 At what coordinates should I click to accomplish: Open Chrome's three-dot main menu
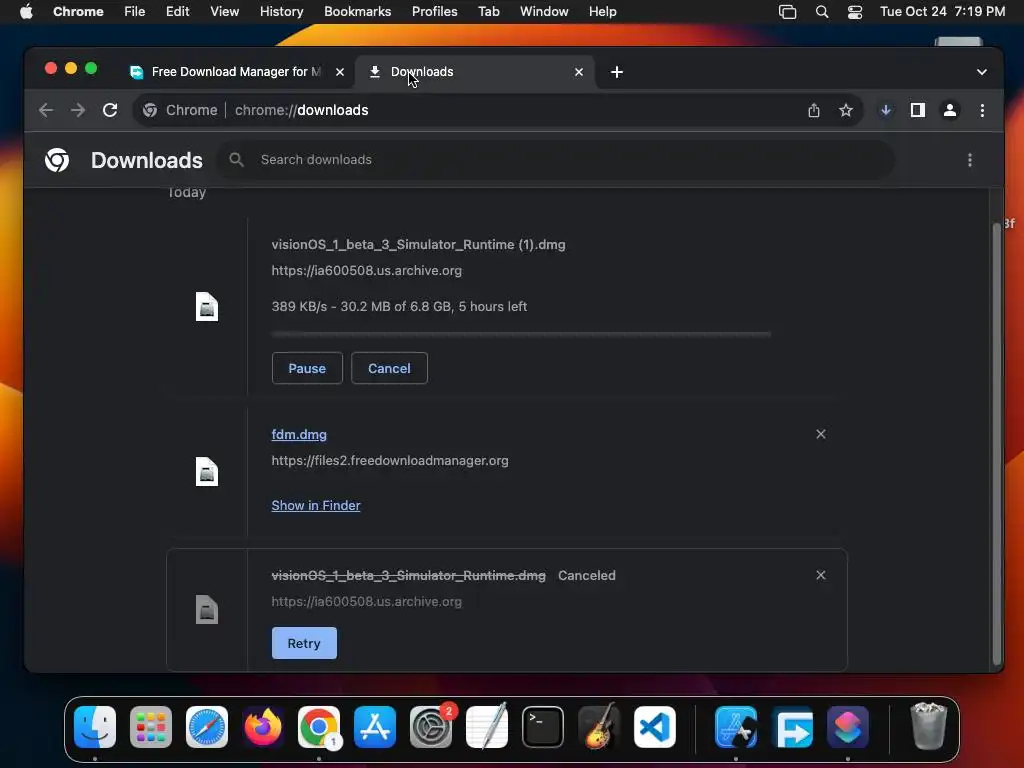coord(982,110)
